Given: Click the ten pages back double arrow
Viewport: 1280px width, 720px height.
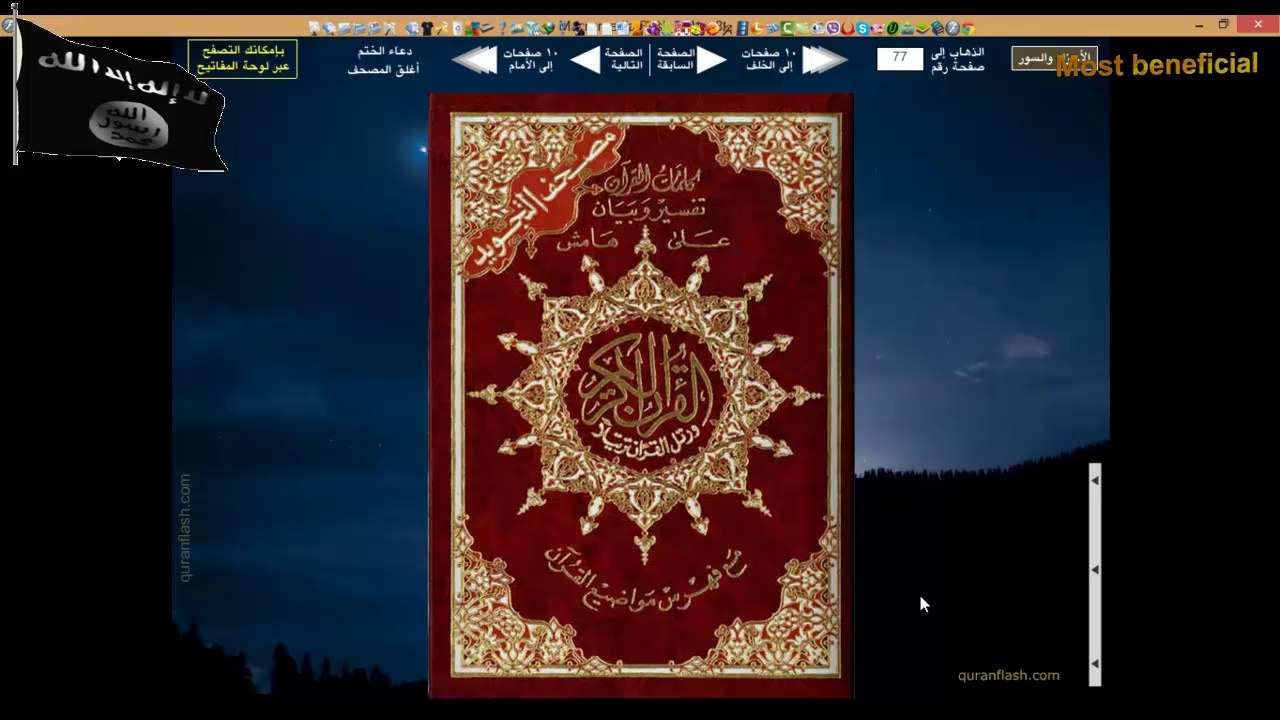Looking at the screenshot, I should click(x=825, y=60).
